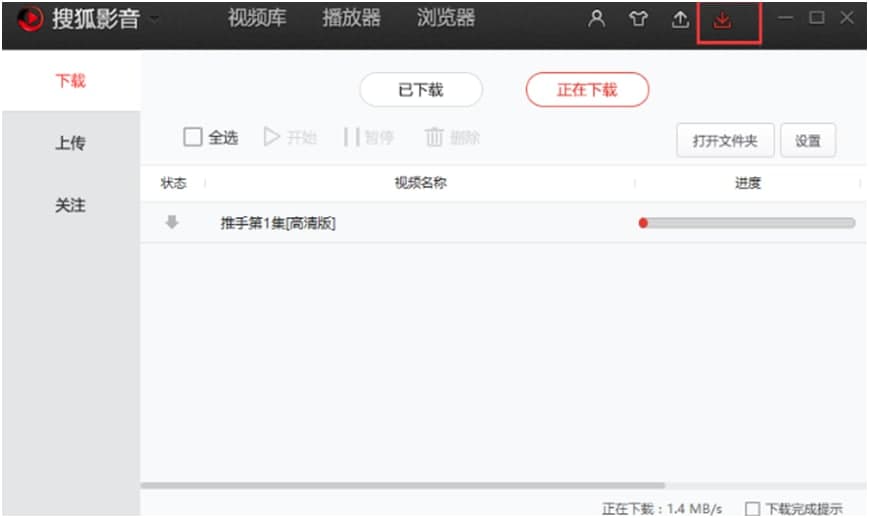The height and width of the screenshot is (518, 869).
Task: Click the upload icon in title bar
Action: [680, 19]
